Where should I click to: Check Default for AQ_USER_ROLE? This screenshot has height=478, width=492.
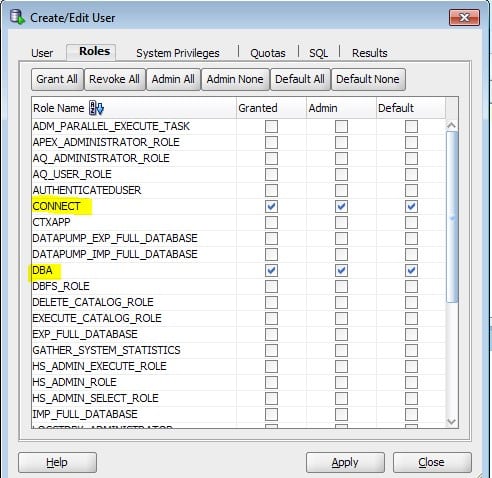(x=411, y=174)
